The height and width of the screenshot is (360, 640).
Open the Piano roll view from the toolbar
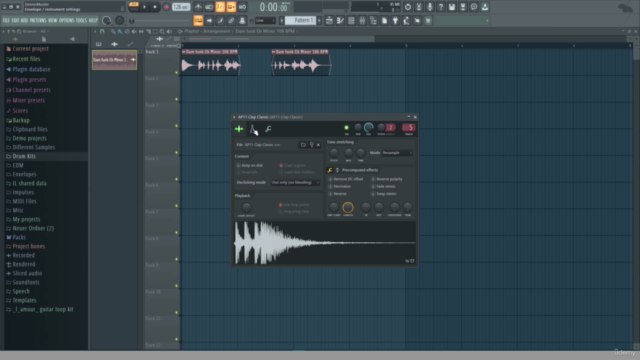coord(340,20)
